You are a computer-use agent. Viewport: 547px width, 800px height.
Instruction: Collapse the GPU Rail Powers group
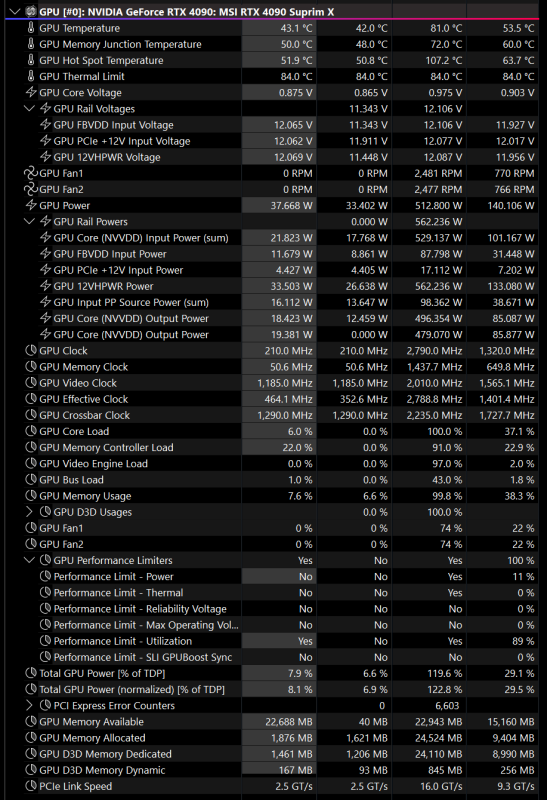coord(29,221)
